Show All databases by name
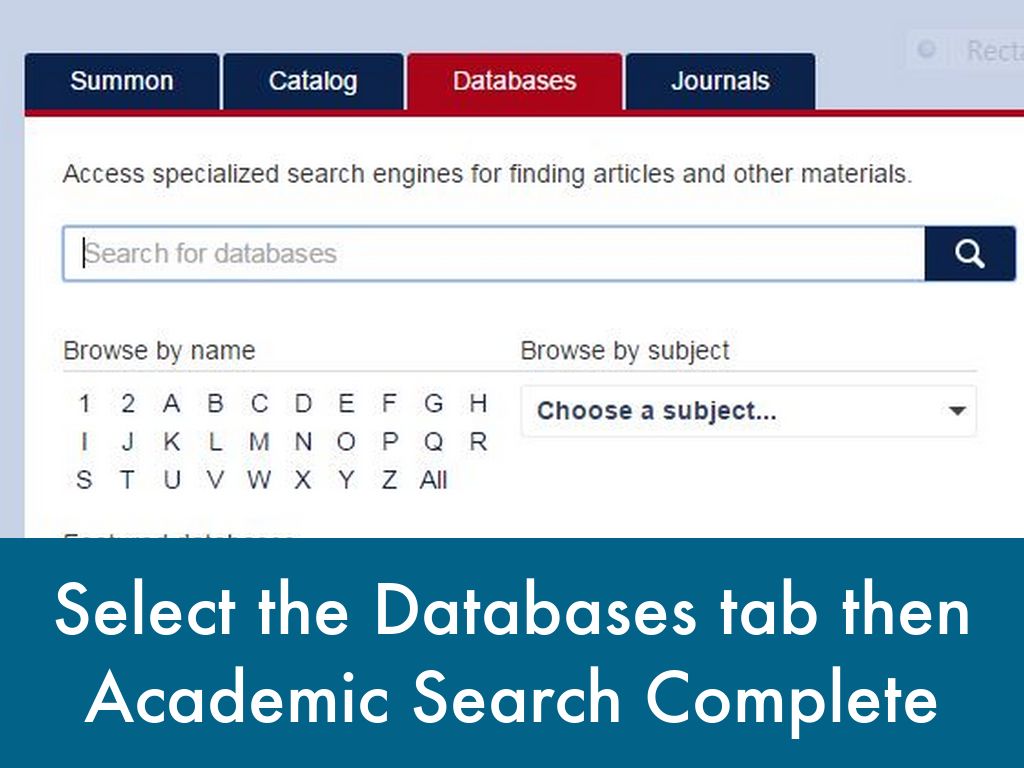 click(x=433, y=481)
